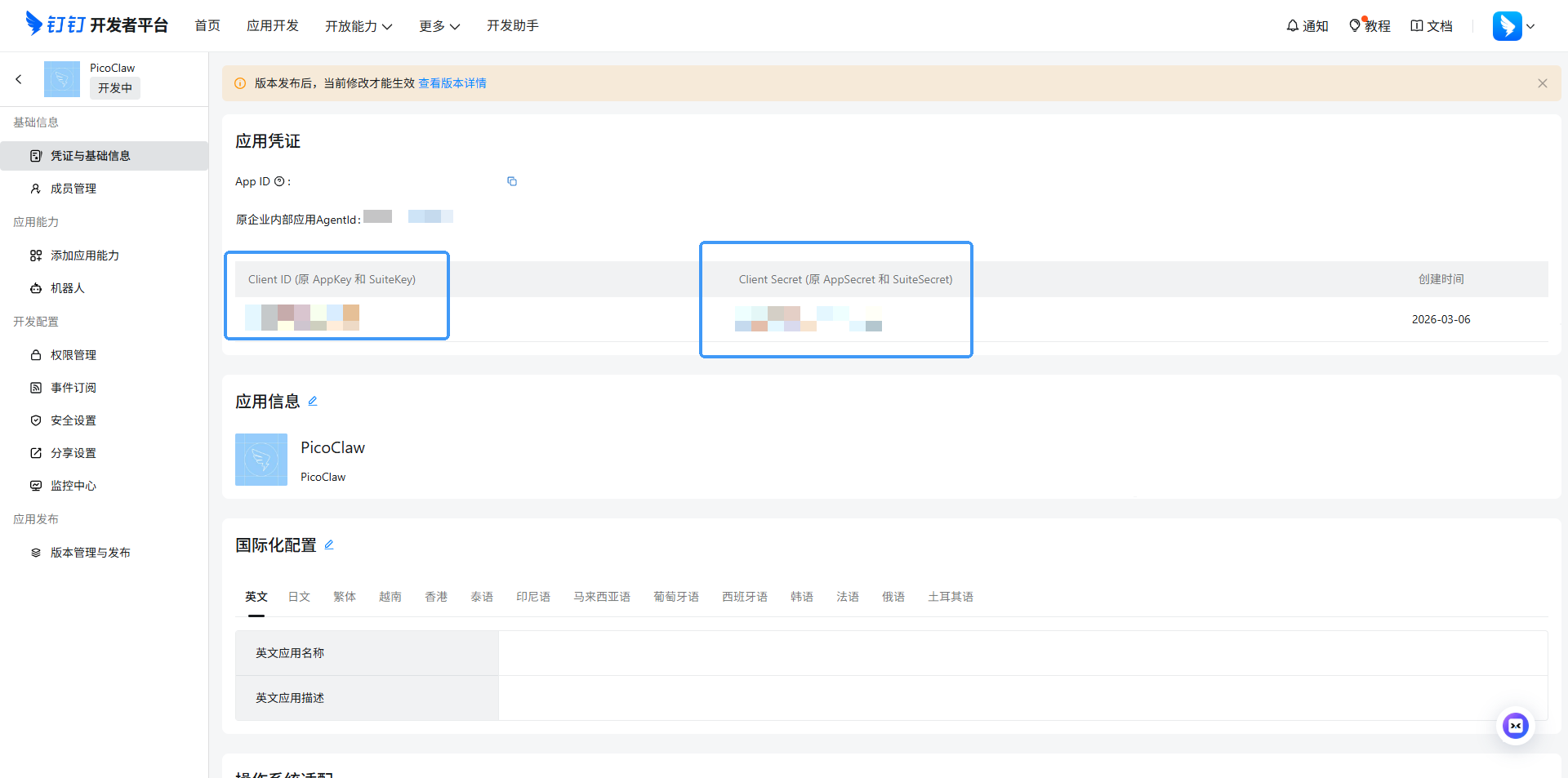Open the floating assistant chat icon
Image resolution: width=1568 pixels, height=778 pixels.
(1515, 726)
